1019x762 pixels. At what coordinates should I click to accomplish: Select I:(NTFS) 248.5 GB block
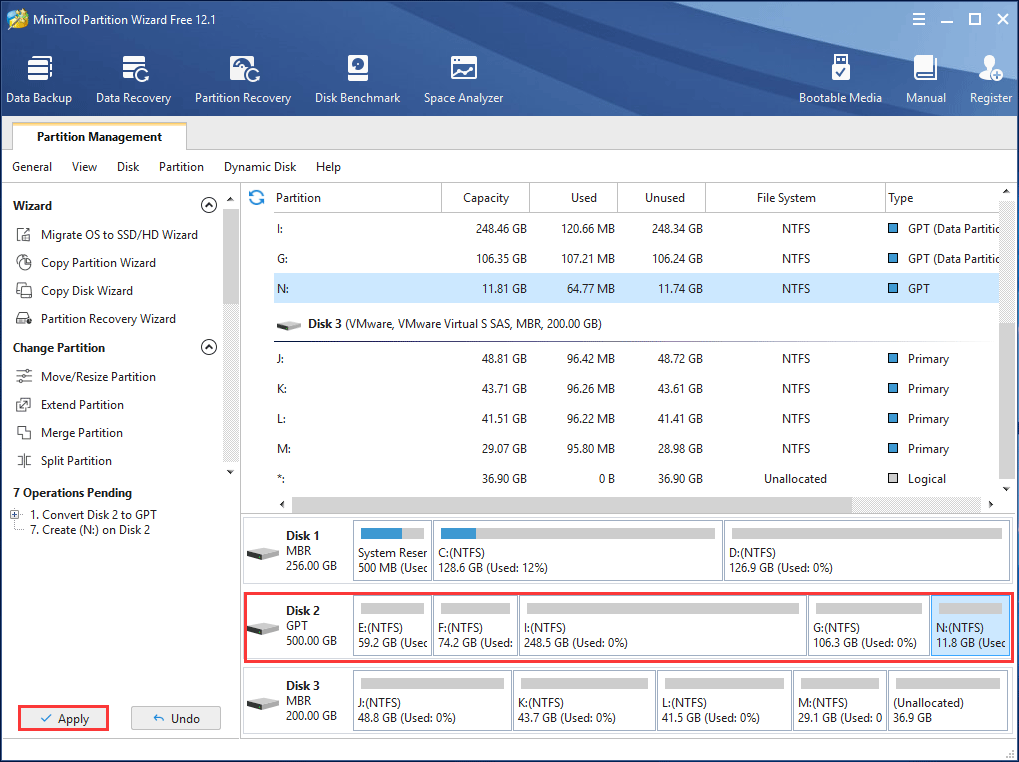(x=663, y=625)
